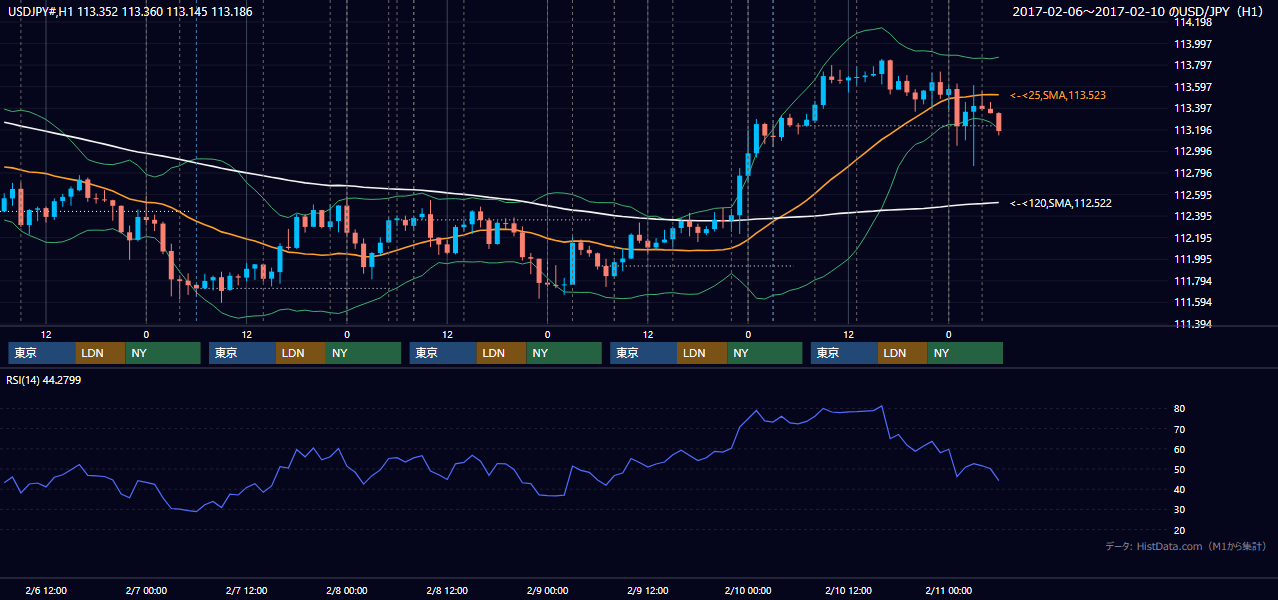Click the blue RSI line at its peak near 80
This screenshot has width=1278, height=600.
881,407
